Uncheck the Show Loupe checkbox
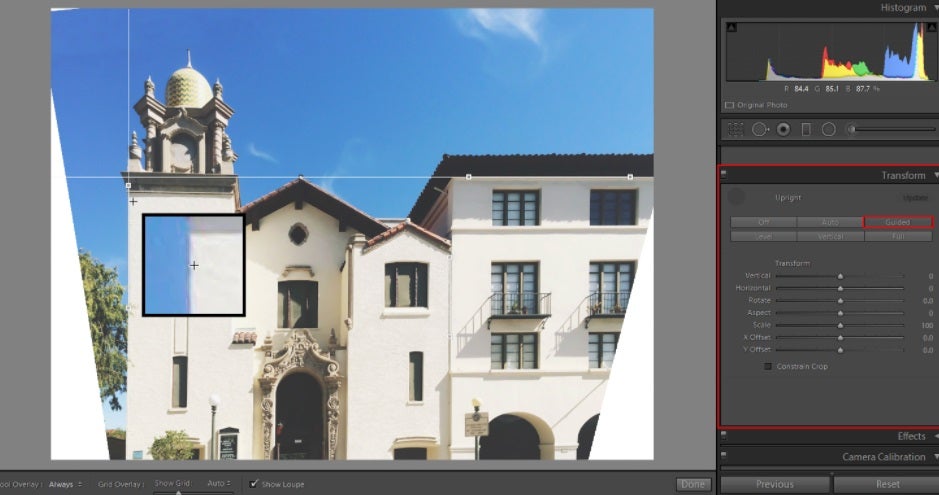The height and width of the screenshot is (495, 939). [x=254, y=484]
